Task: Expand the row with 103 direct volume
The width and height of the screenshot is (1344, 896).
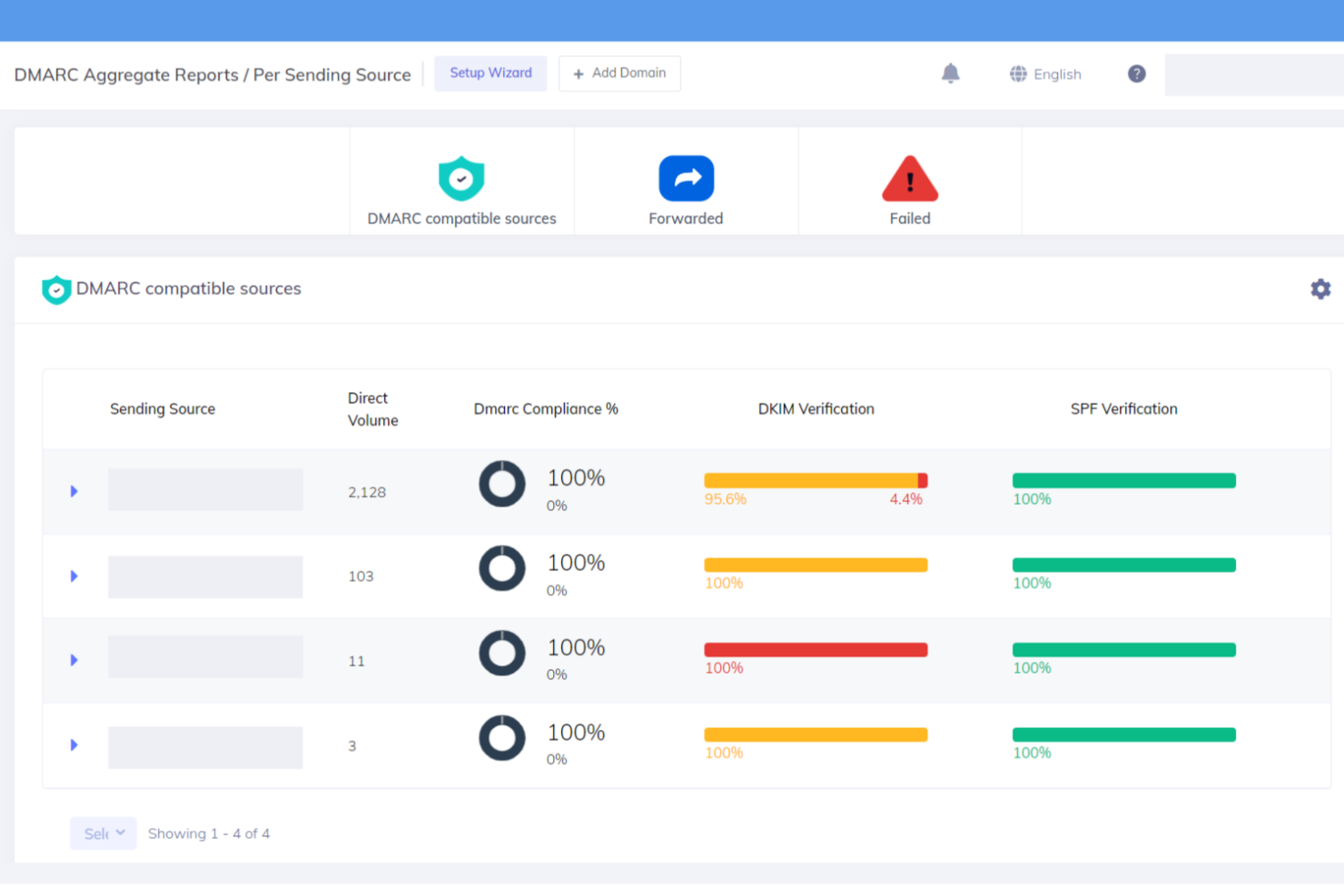Action: (x=74, y=576)
